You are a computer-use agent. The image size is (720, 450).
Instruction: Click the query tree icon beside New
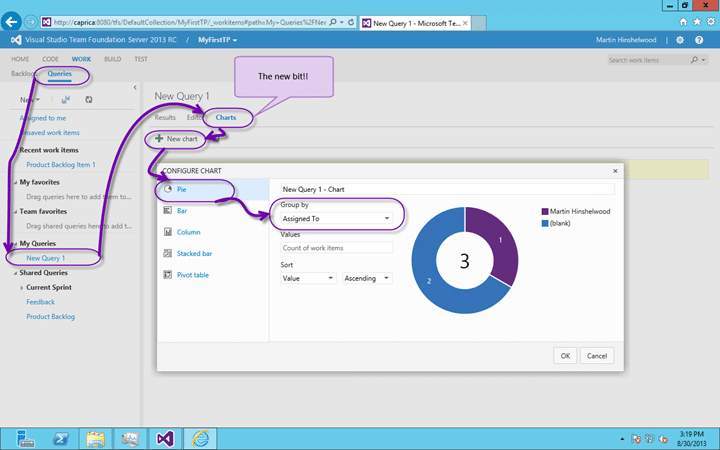66,99
